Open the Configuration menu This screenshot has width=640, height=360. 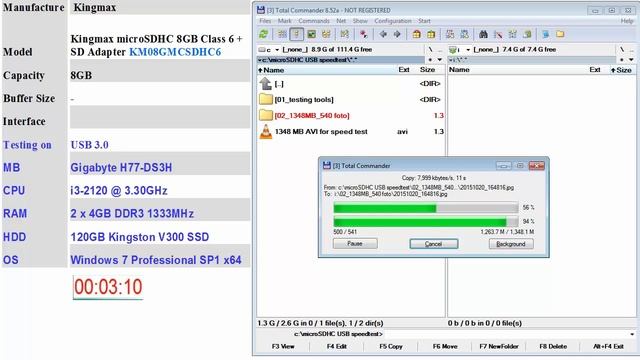[393, 21]
